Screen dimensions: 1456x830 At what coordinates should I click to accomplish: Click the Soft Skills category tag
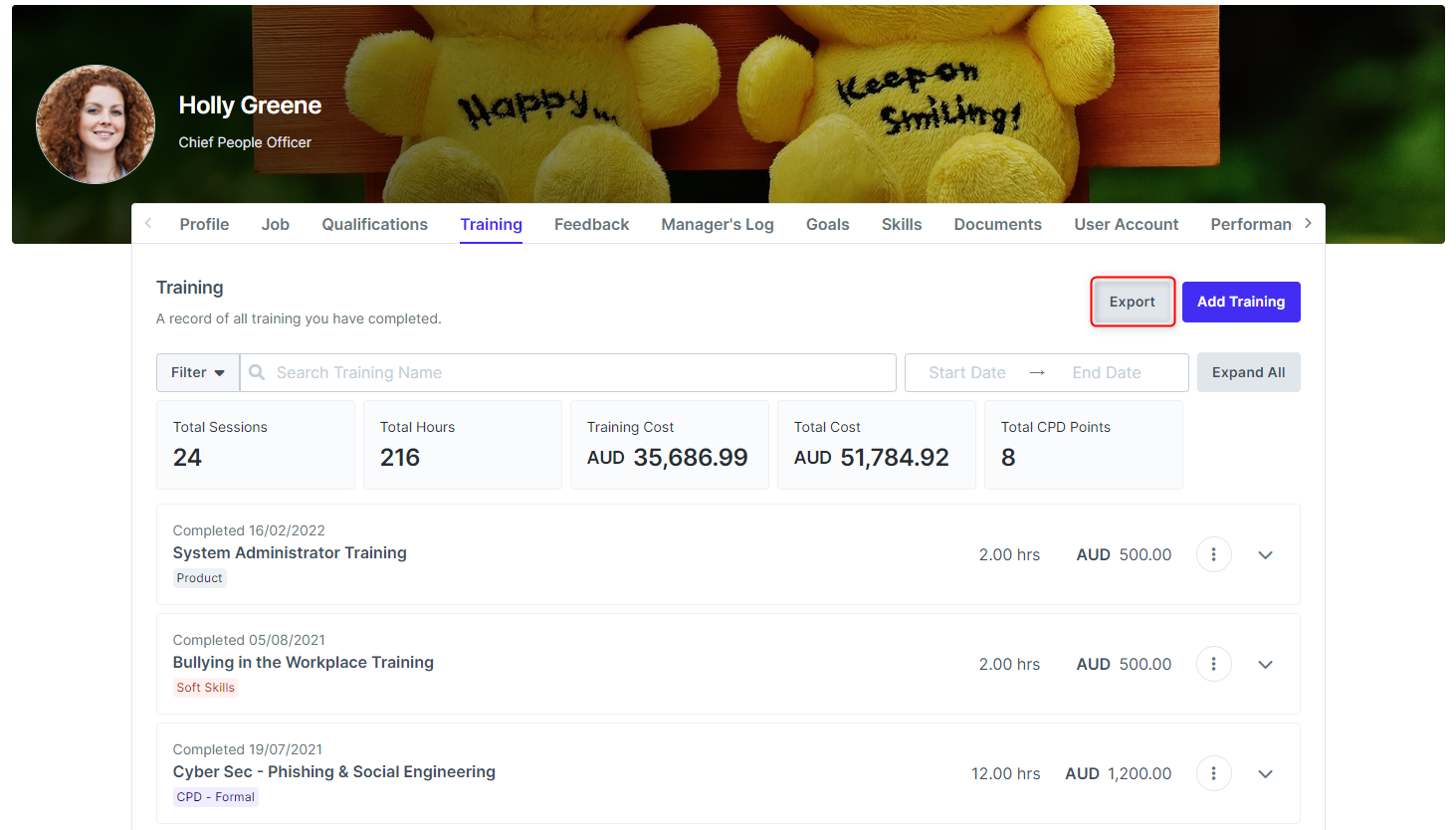(206, 688)
